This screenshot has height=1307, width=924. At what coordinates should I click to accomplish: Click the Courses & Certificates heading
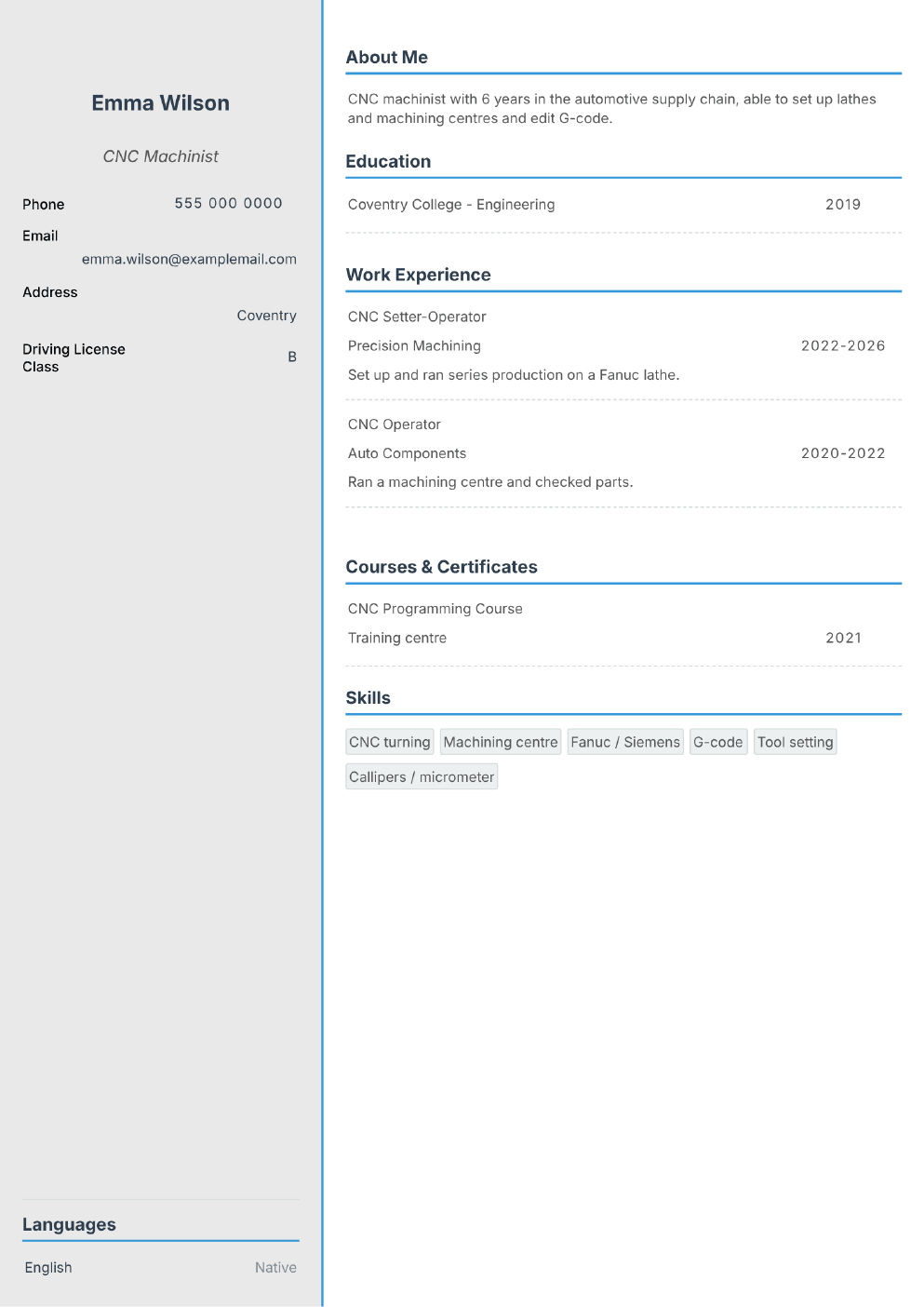pos(441,567)
